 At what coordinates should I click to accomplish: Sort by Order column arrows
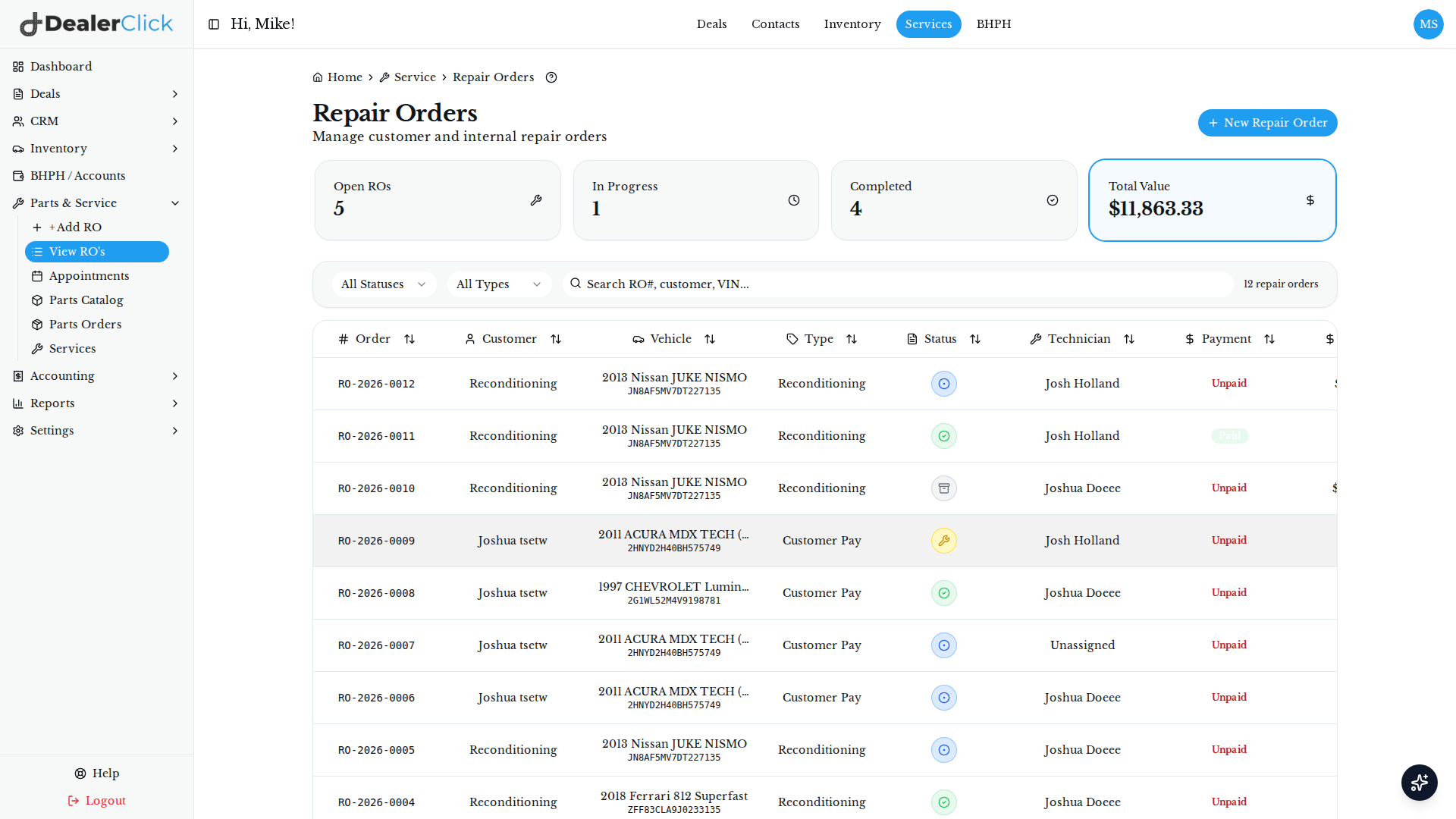(409, 339)
